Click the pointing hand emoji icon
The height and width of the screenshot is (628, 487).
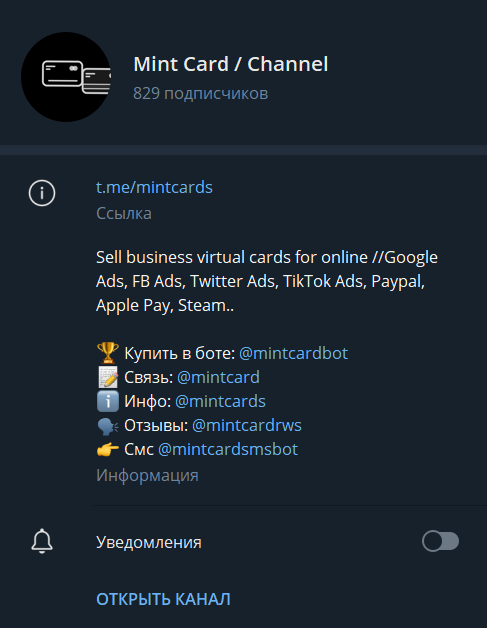tap(108, 449)
